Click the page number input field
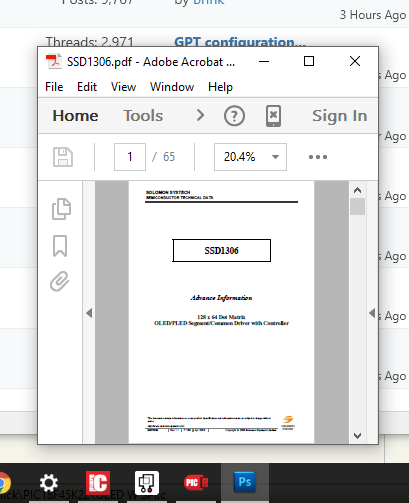Image resolution: width=409 pixels, height=503 pixels. click(x=130, y=157)
